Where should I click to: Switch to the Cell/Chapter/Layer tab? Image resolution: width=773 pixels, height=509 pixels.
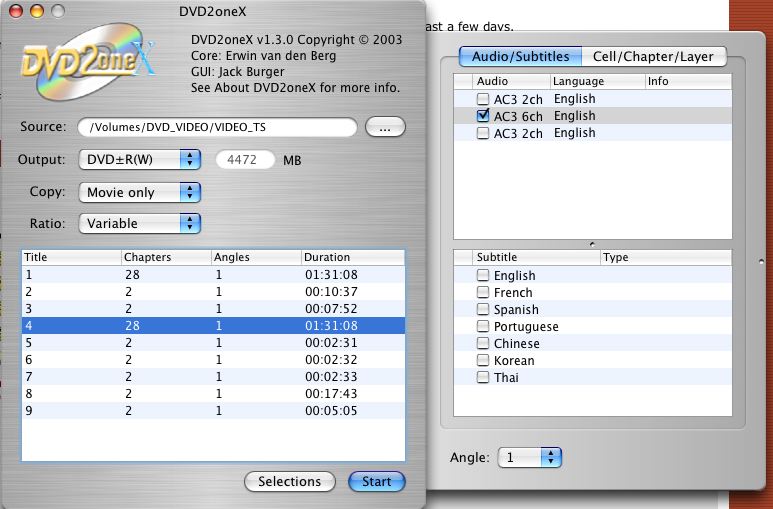(653, 56)
